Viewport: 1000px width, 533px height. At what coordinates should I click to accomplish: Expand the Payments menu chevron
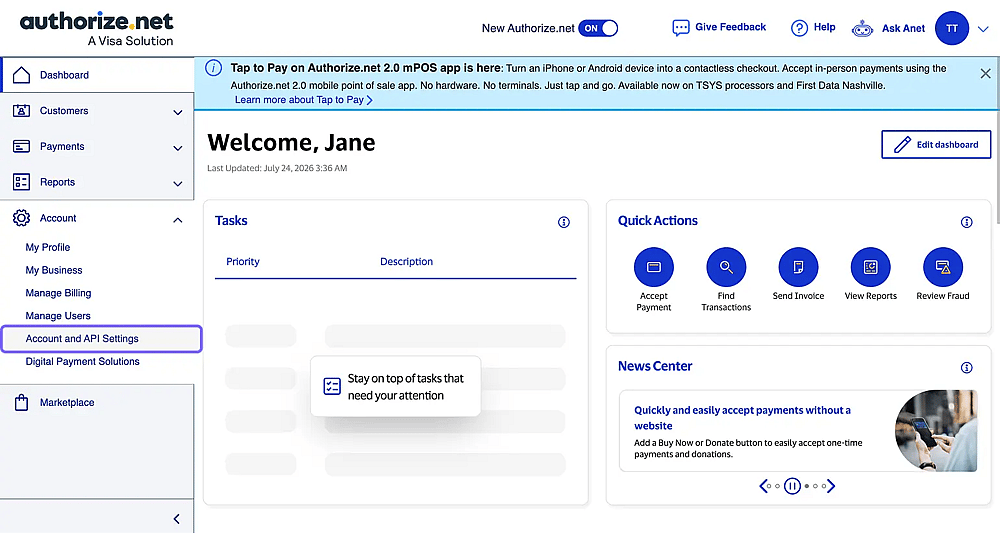pos(178,148)
